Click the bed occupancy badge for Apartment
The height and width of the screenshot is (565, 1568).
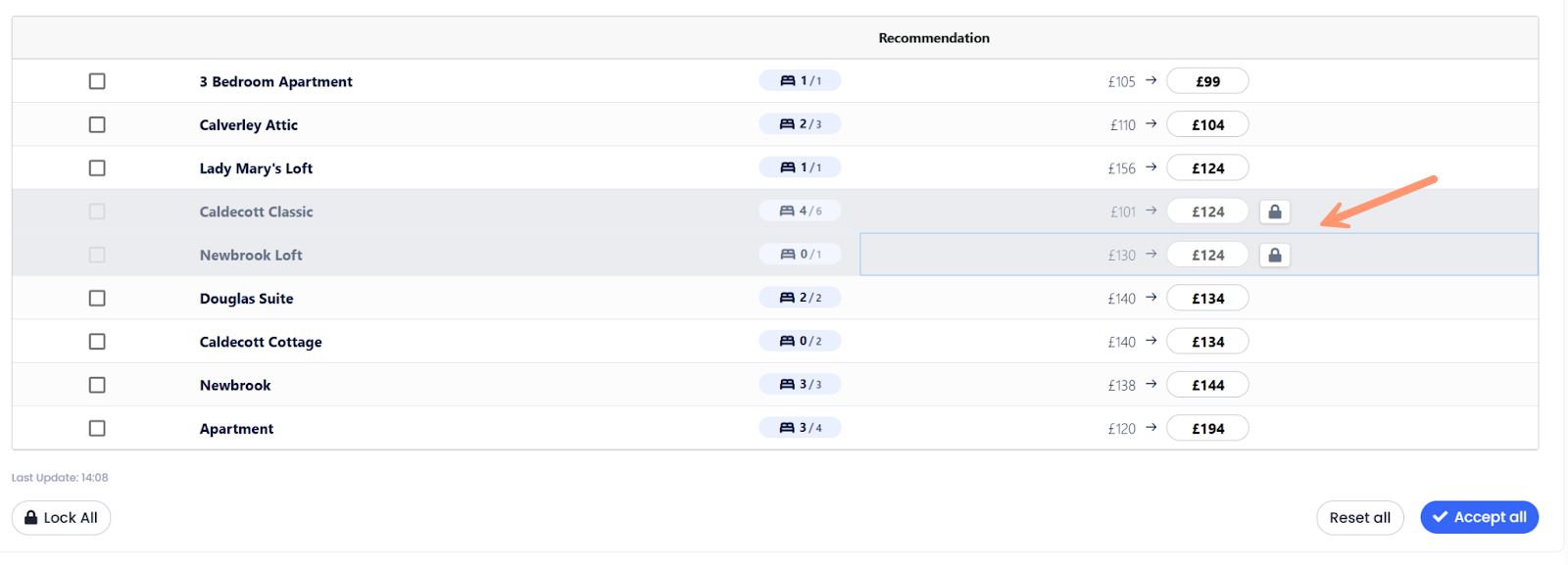[x=800, y=428]
